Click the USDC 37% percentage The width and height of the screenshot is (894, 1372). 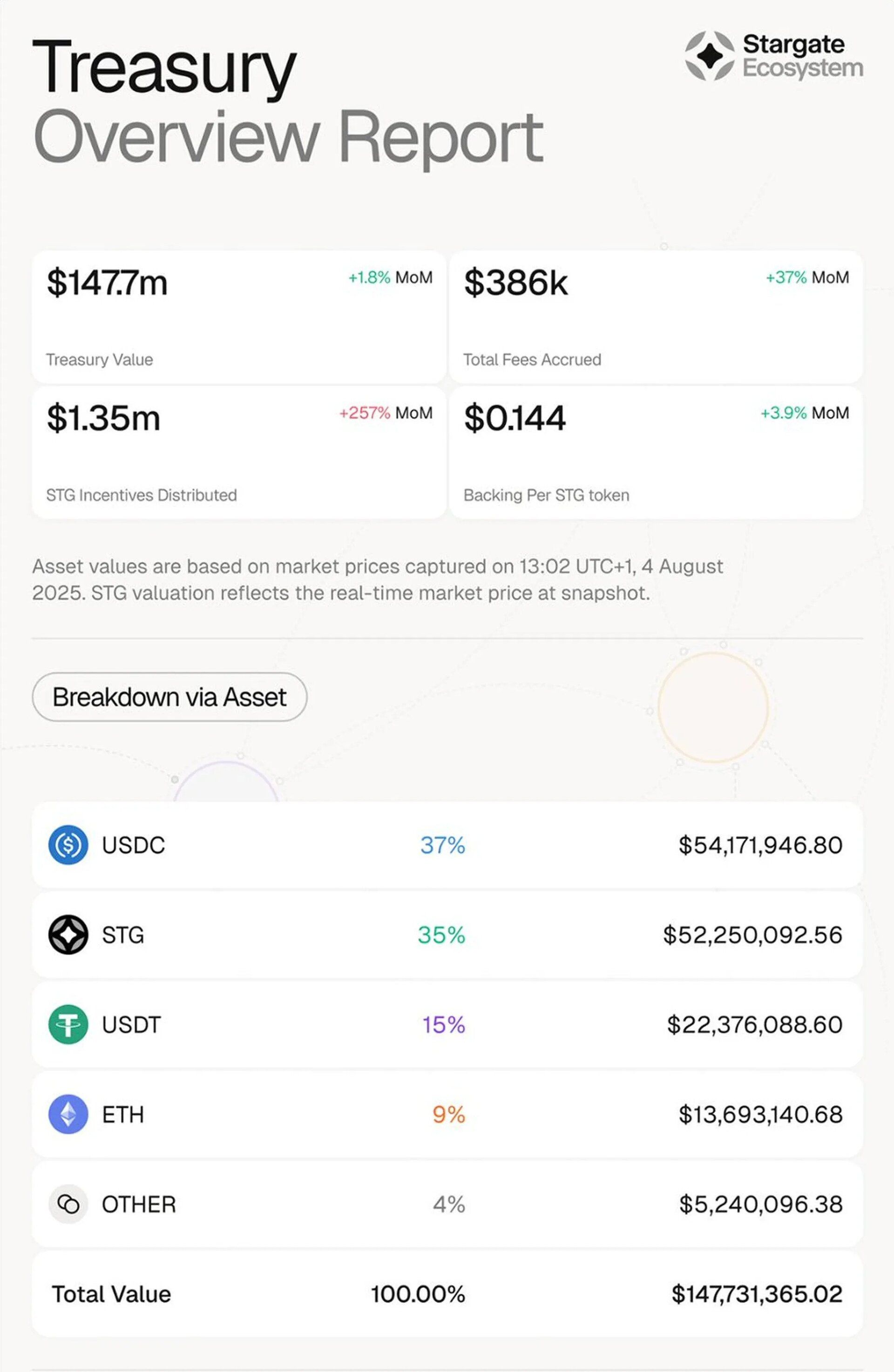tap(442, 845)
